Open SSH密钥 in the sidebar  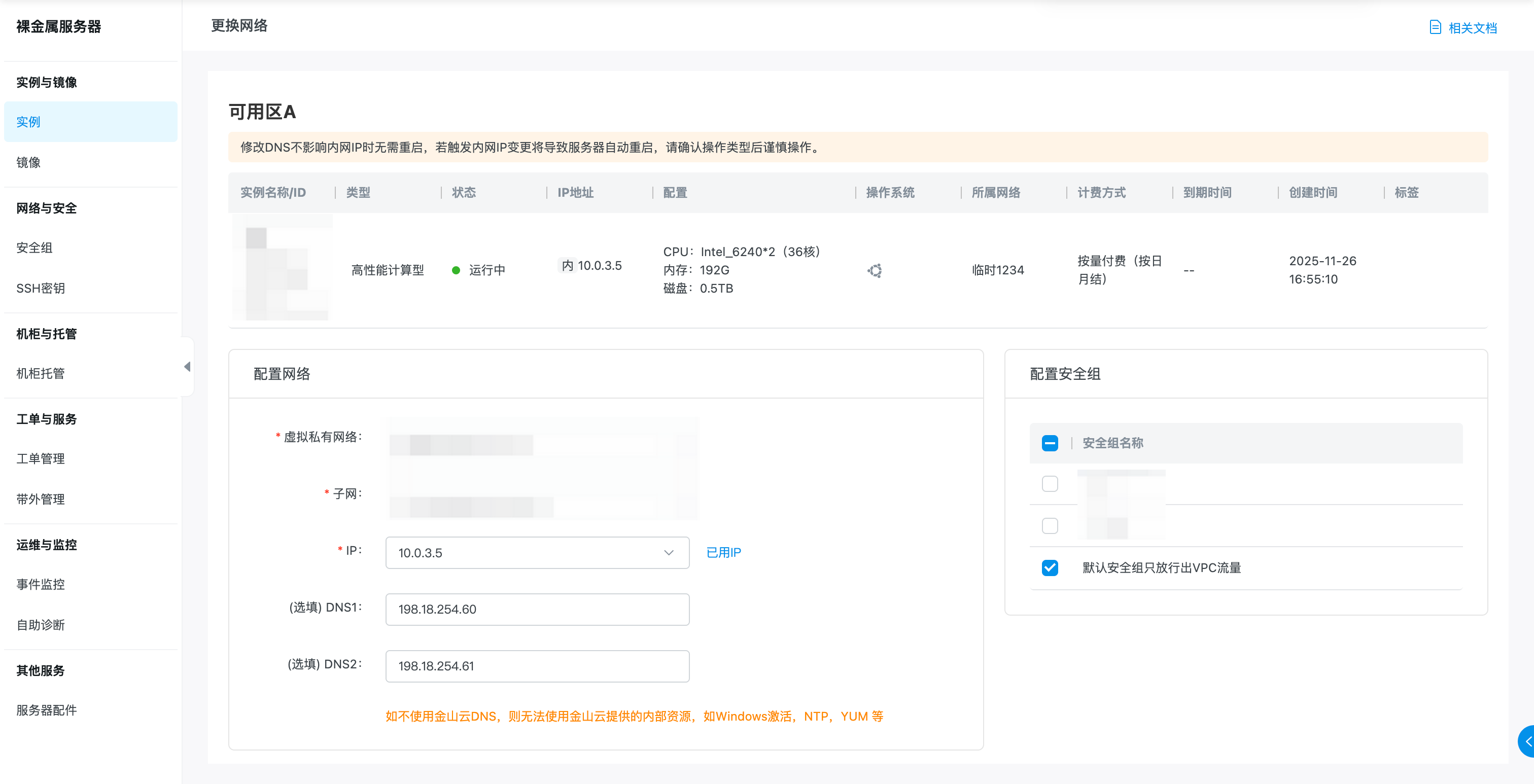click(41, 288)
